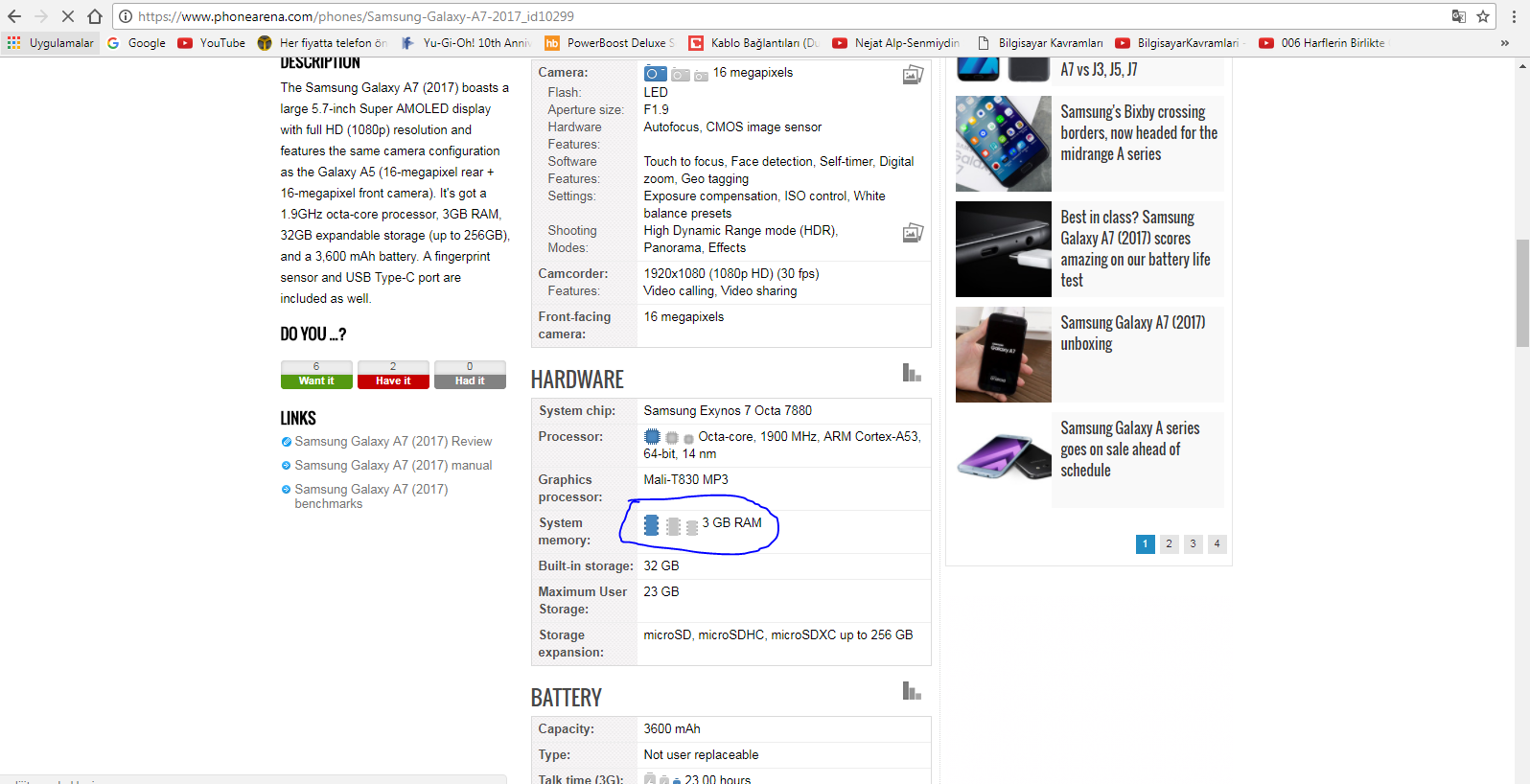Click image icon beside Shooting Modes row

coord(913,232)
